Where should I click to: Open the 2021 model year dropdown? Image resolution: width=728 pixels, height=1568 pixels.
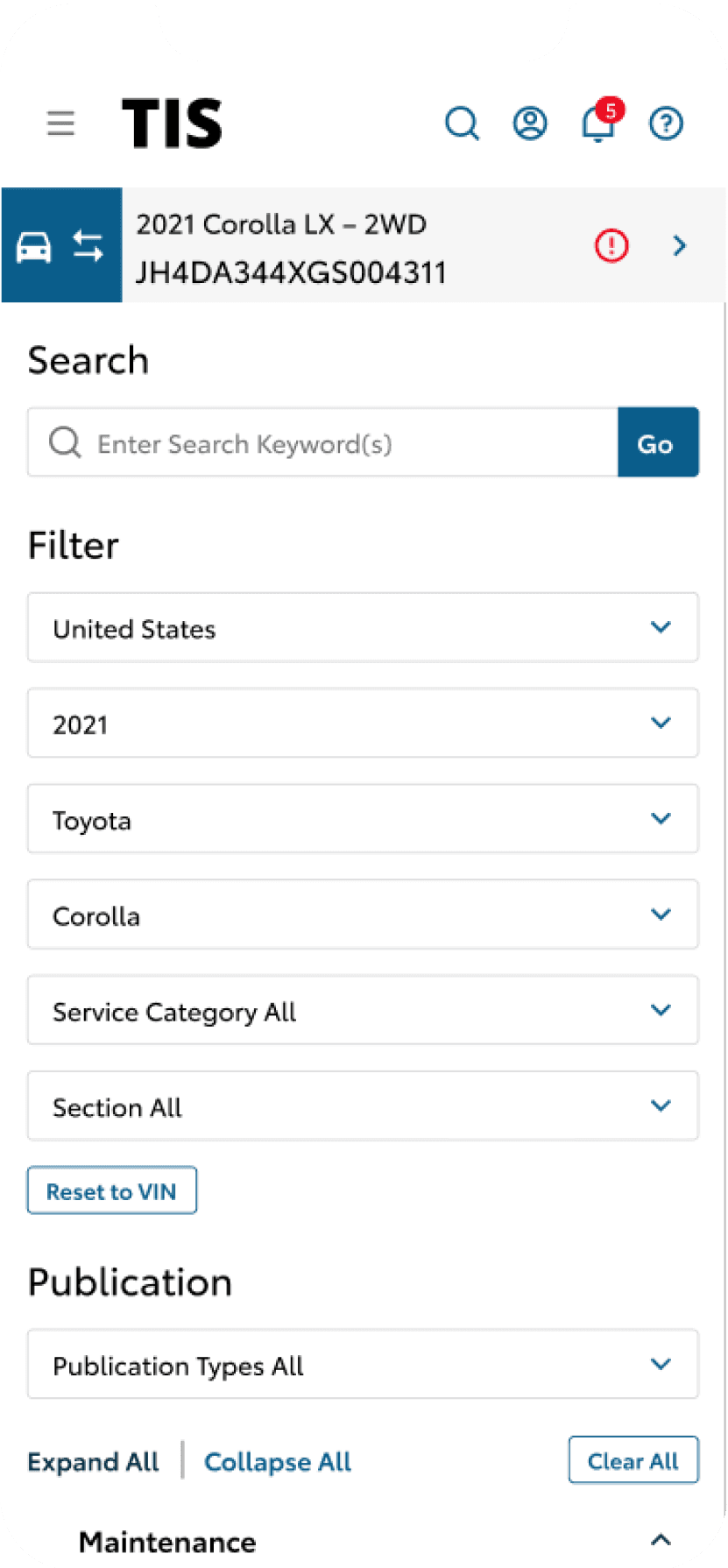363,724
